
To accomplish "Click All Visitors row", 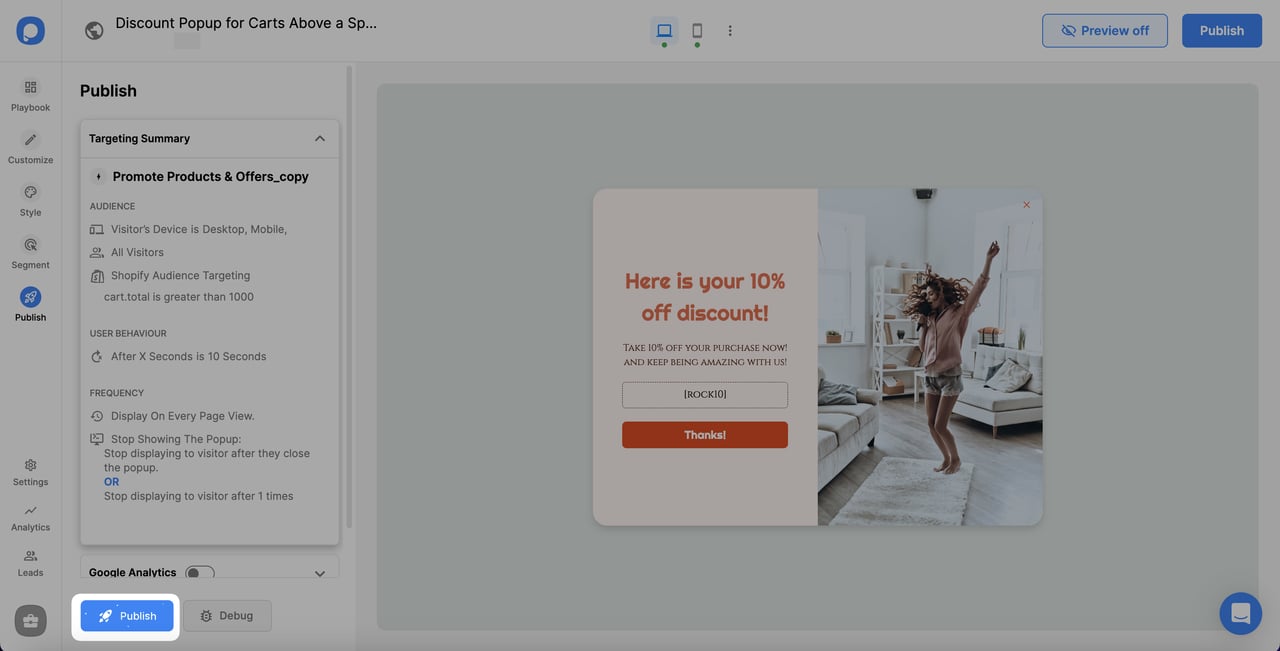I will pyautogui.click(x=137, y=252).
